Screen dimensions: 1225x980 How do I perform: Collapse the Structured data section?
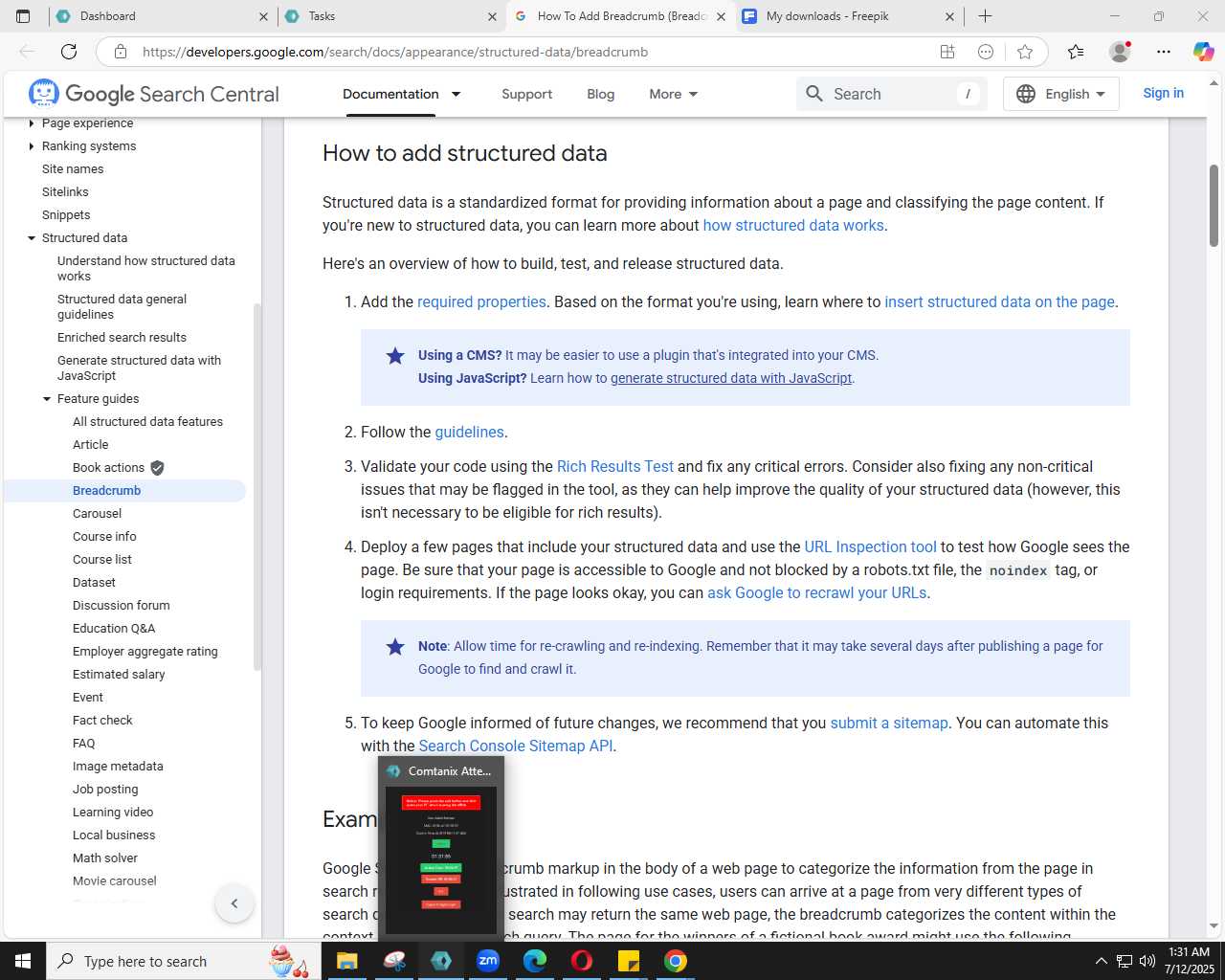click(32, 238)
